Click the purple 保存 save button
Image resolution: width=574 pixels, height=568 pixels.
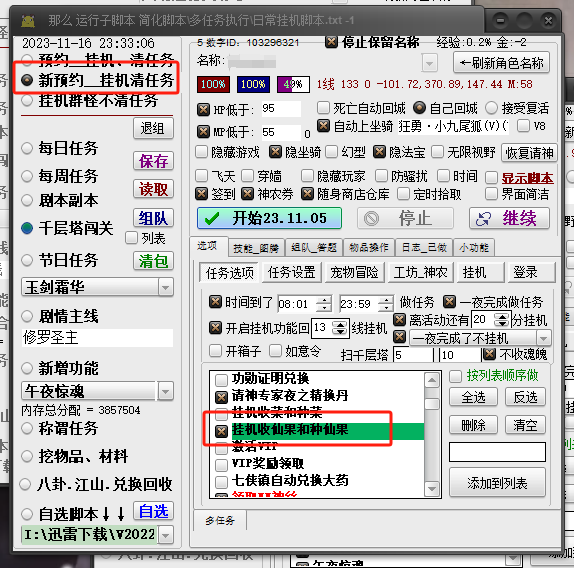pyautogui.click(x=153, y=161)
